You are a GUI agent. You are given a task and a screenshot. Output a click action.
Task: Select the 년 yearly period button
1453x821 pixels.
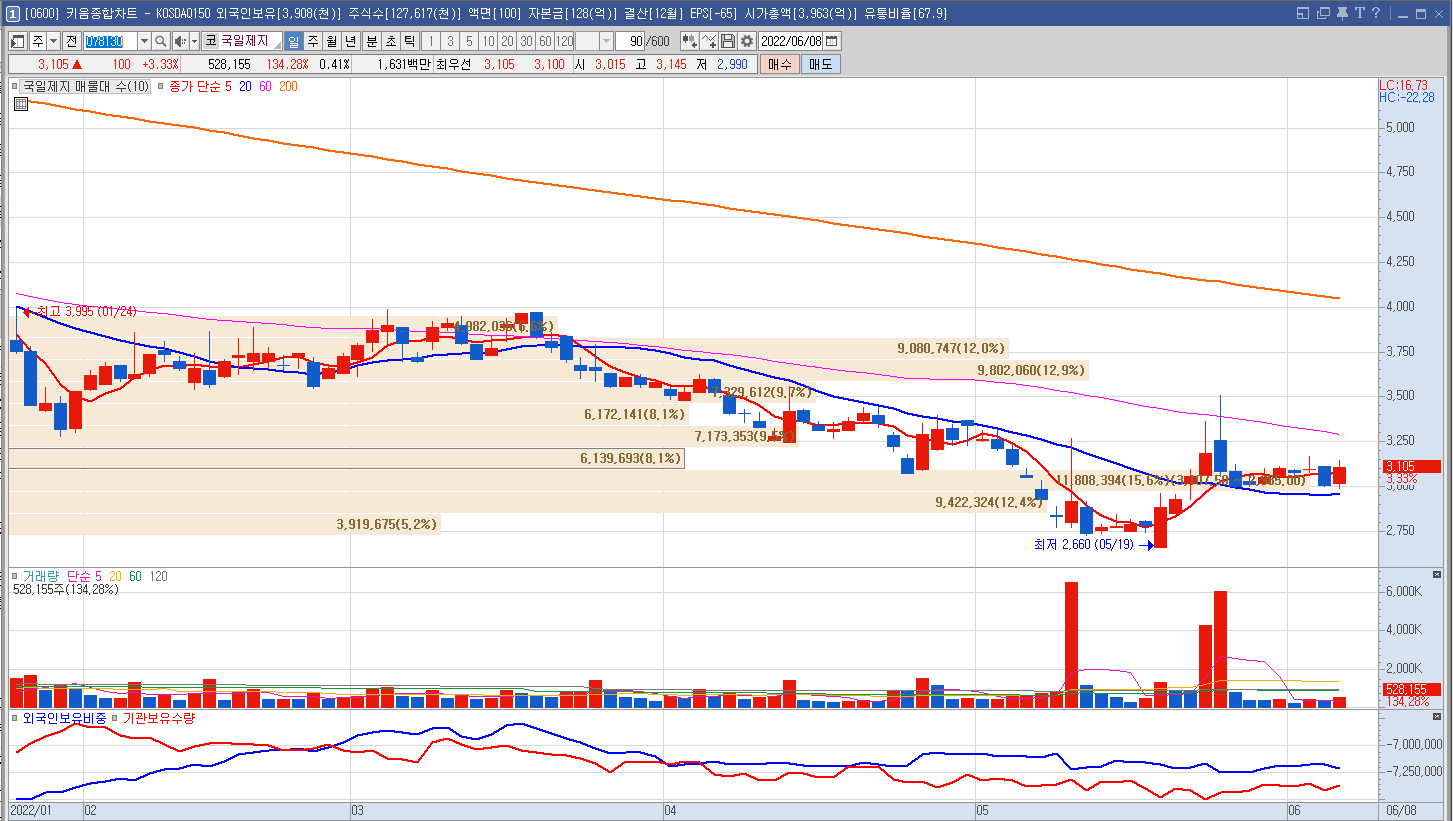[350, 41]
